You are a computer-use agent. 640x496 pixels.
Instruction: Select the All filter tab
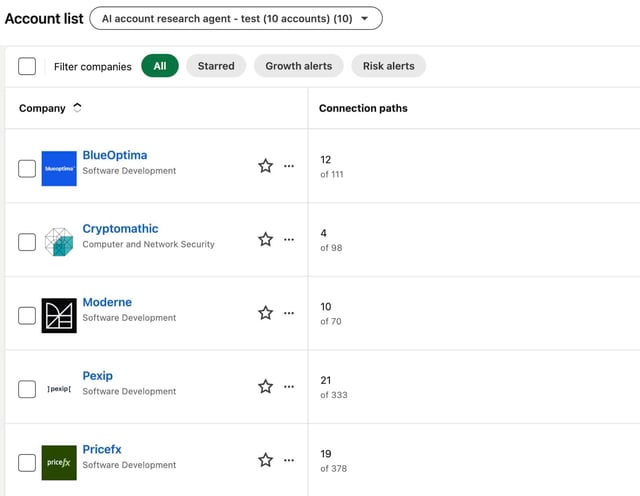[160, 66]
